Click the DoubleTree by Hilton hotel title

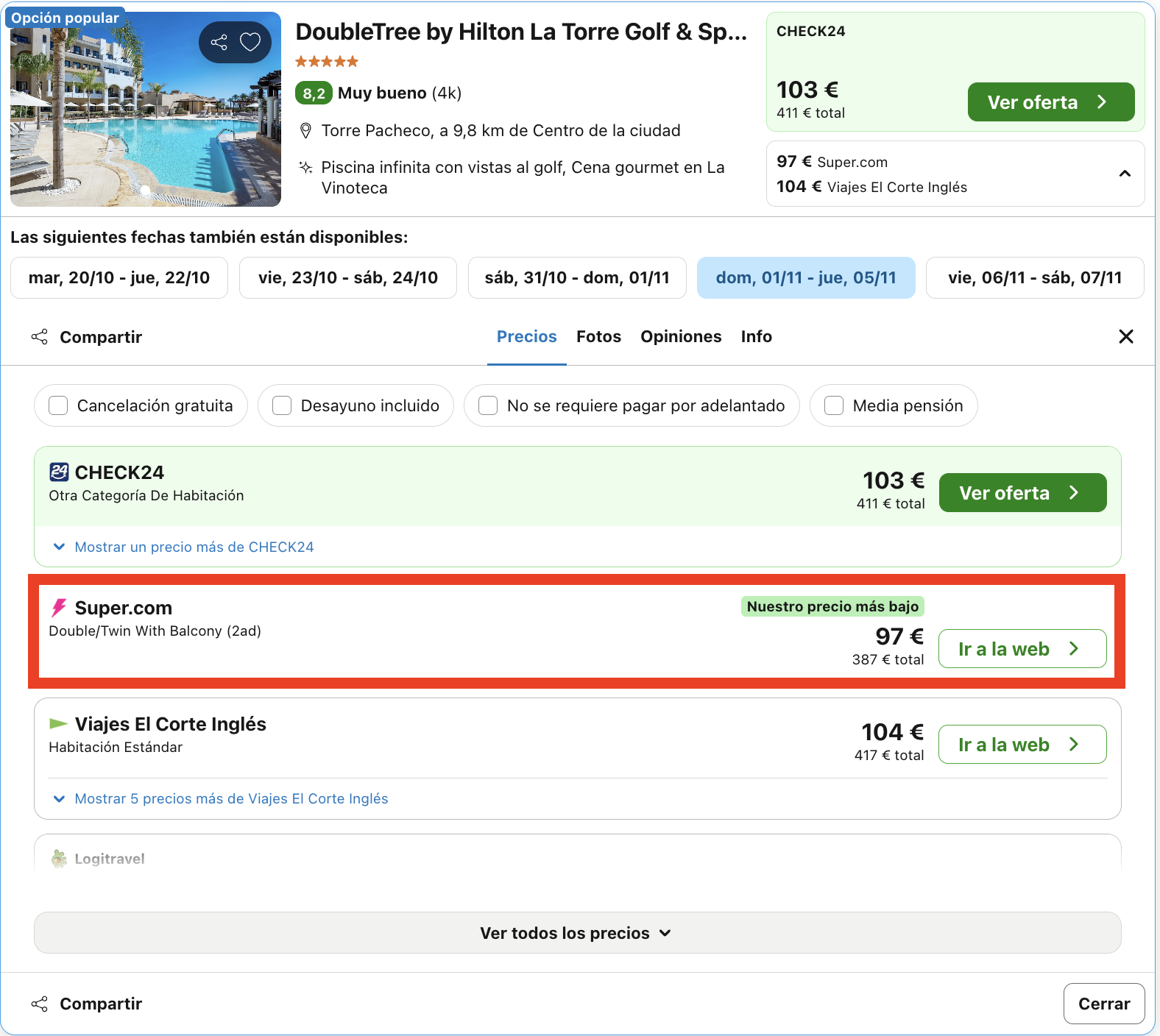[x=521, y=32]
